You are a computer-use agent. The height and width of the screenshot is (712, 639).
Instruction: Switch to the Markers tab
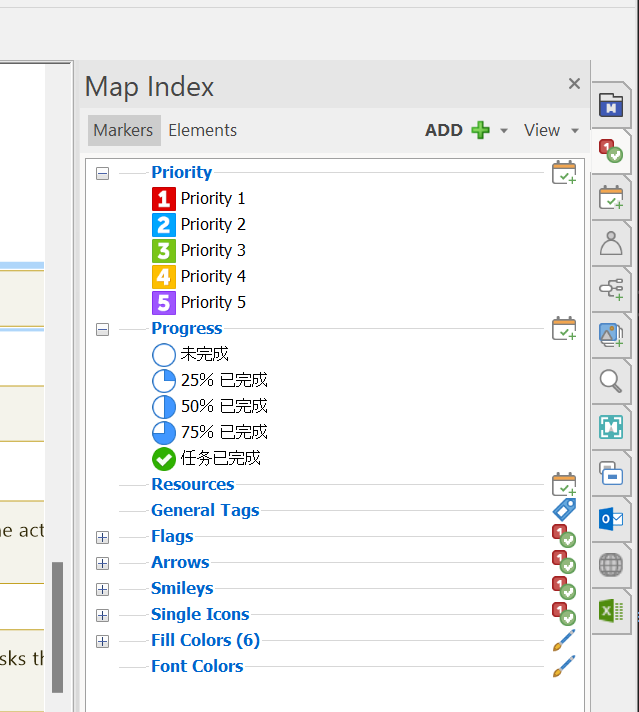pos(123,130)
